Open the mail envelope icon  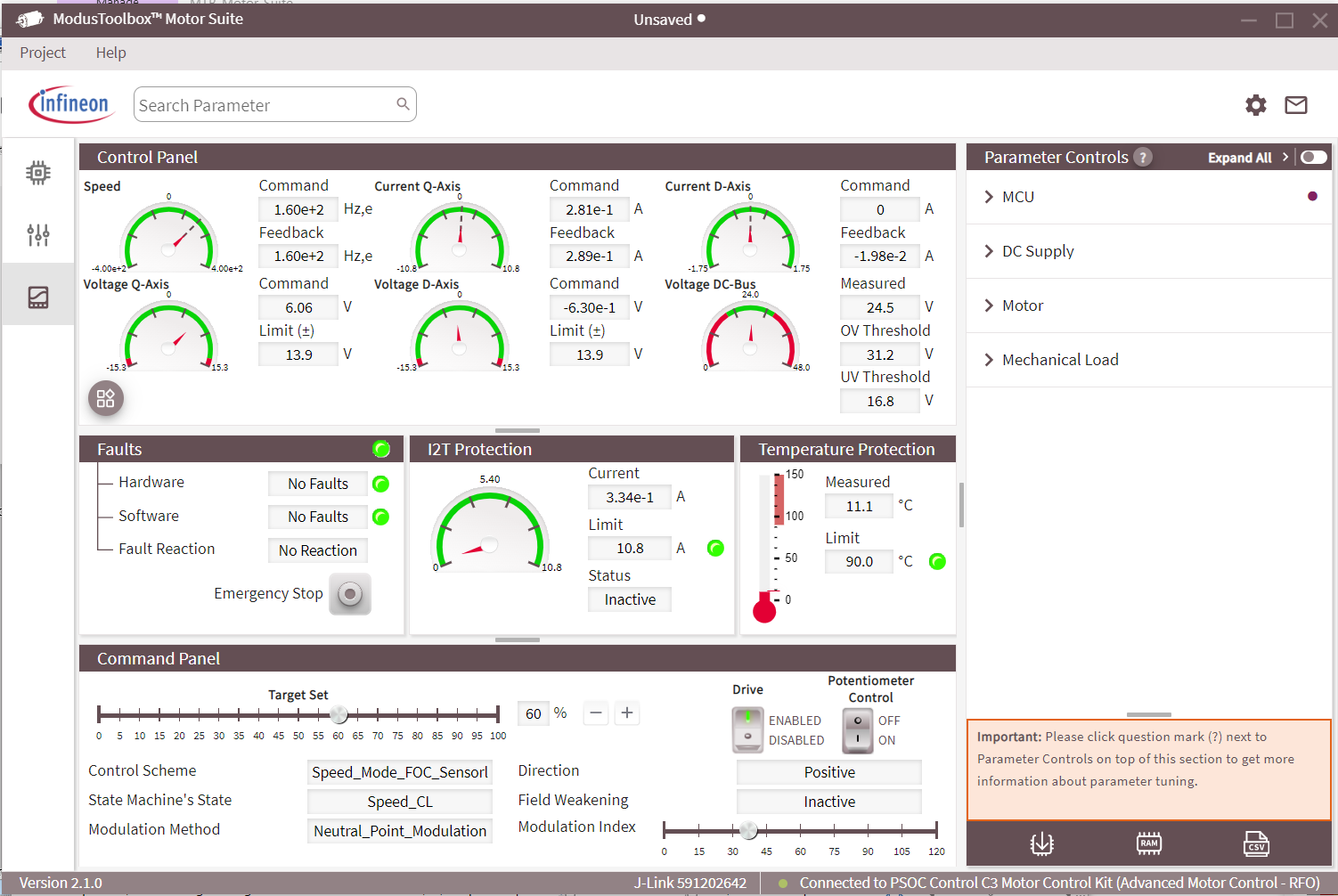pos(1296,105)
